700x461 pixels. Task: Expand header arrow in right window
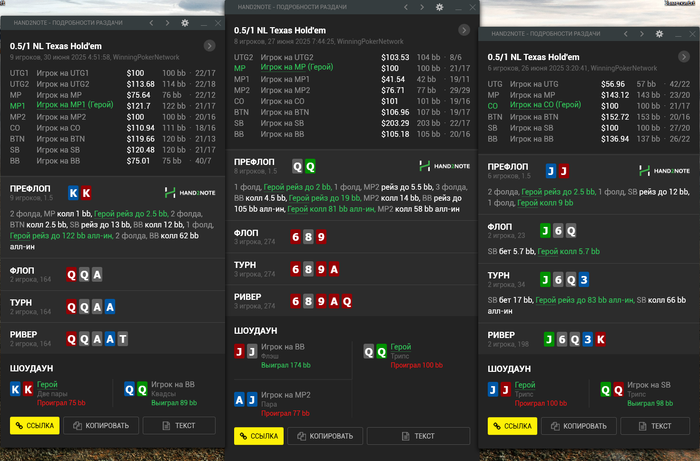click(683, 57)
